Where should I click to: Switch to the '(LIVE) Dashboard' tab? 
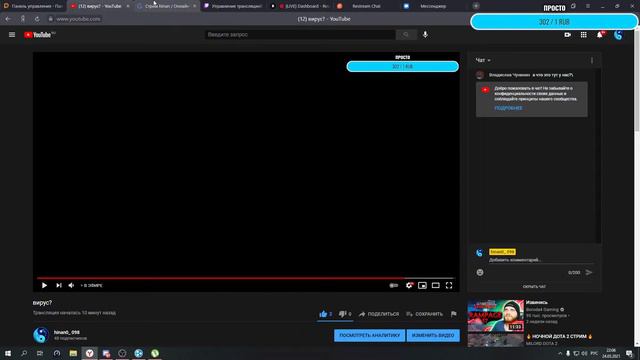click(x=300, y=6)
